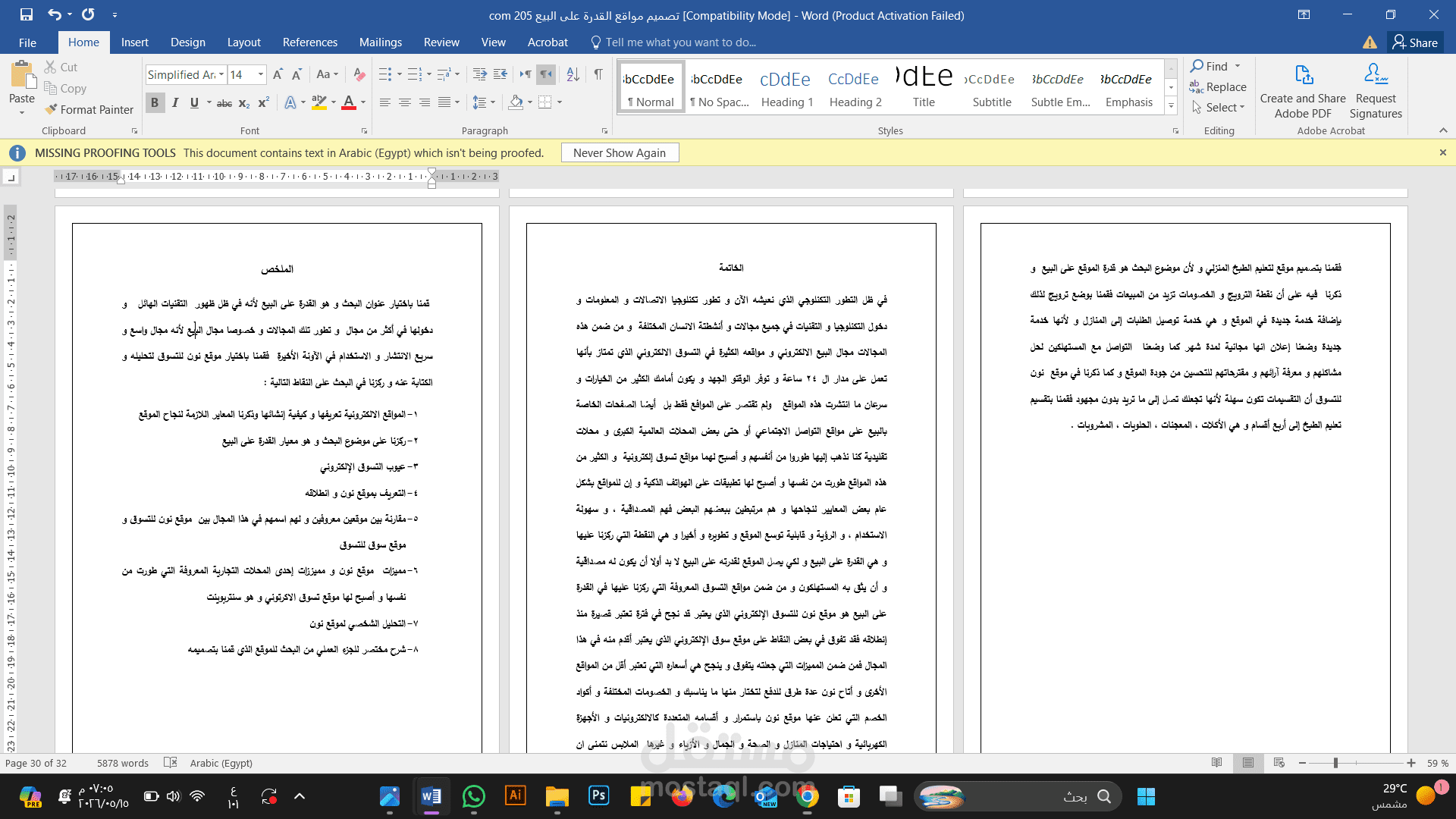Increase font size with Grow Font
The image size is (1456, 819).
tap(278, 74)
